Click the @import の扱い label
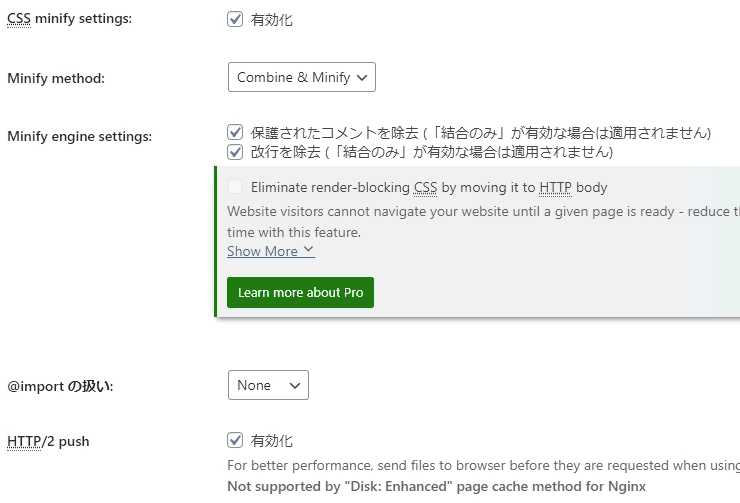 (x=60, y=386)
